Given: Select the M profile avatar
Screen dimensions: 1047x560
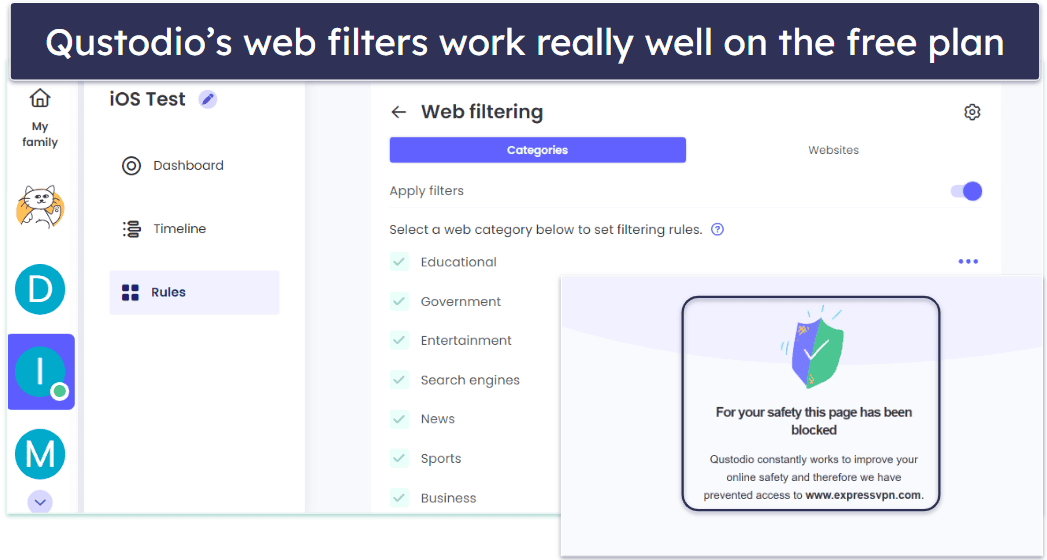Looking at the screenshot, I should (40, 454).
